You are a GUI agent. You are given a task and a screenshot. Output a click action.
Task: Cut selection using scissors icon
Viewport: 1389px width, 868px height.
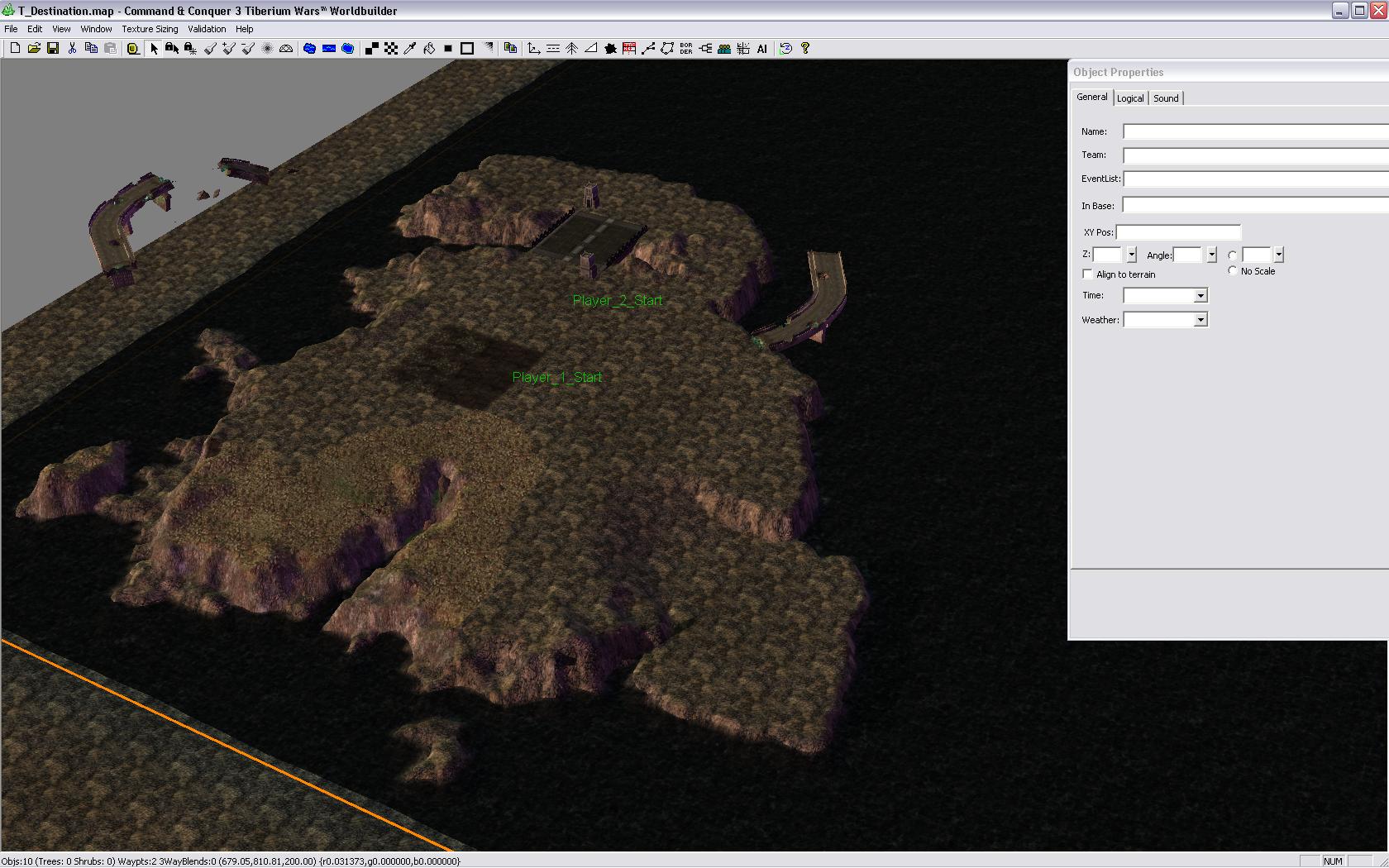pyautogui.click(x=72, y=49)
